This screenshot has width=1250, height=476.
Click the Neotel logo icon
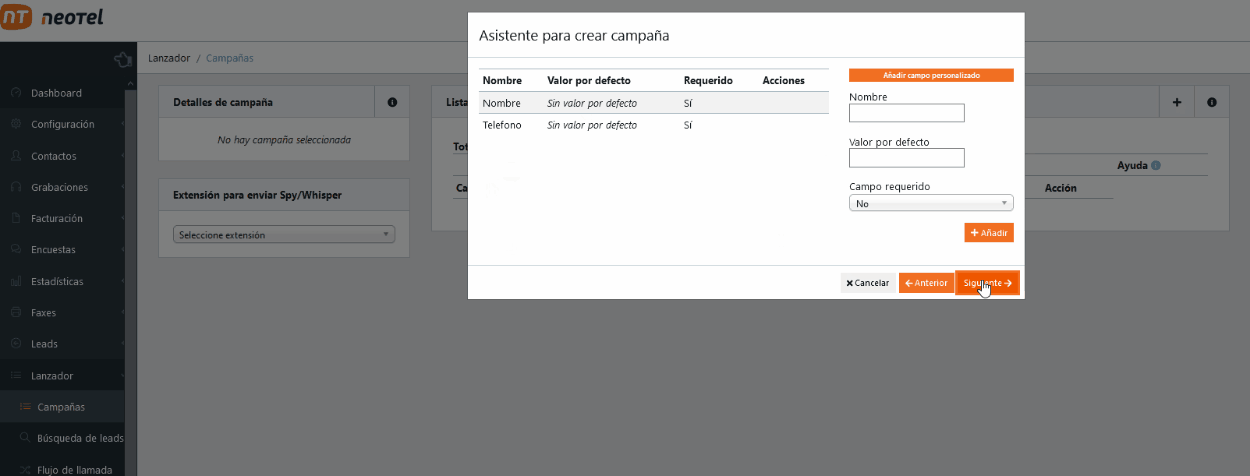[x=17, y=17]
